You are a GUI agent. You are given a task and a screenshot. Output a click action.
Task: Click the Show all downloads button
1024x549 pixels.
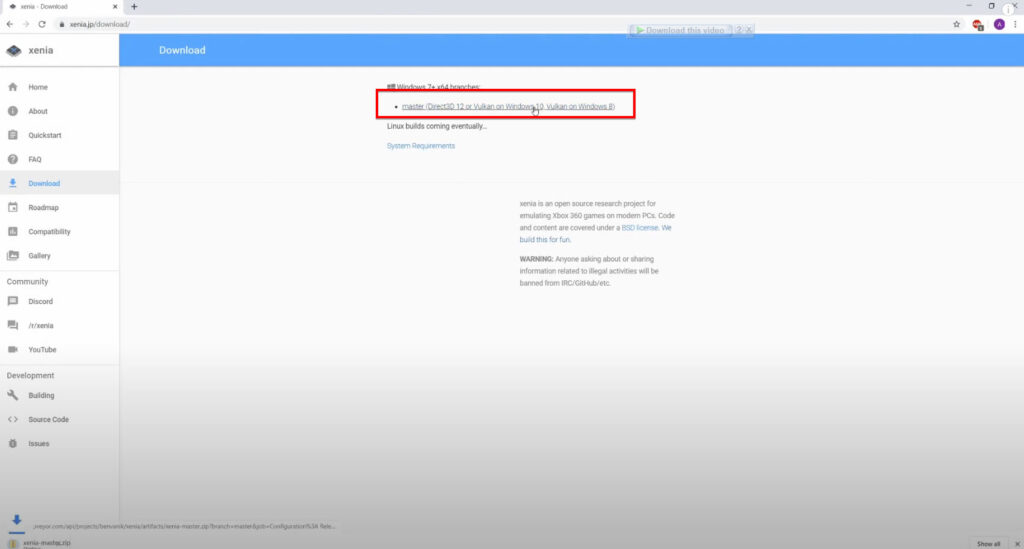pos(988,543)
